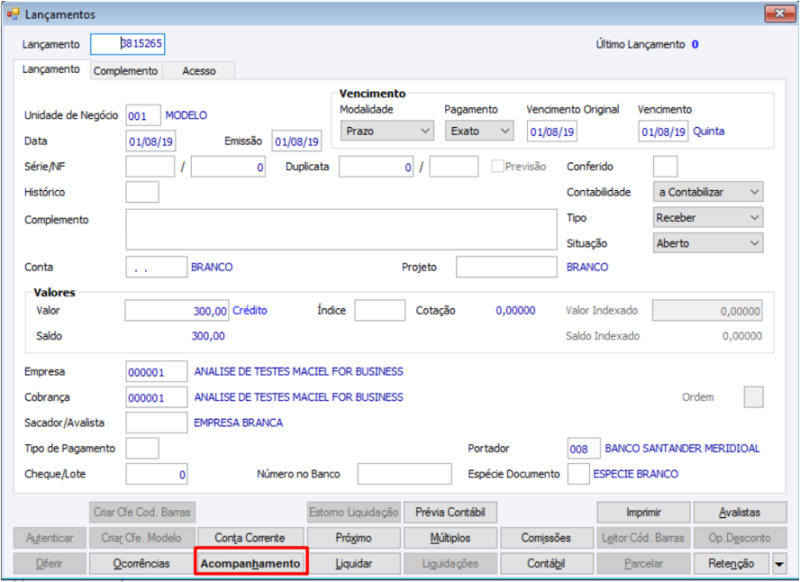Click the Duplicata number field
The image size is (800, 582).
(x=376, y=166)
